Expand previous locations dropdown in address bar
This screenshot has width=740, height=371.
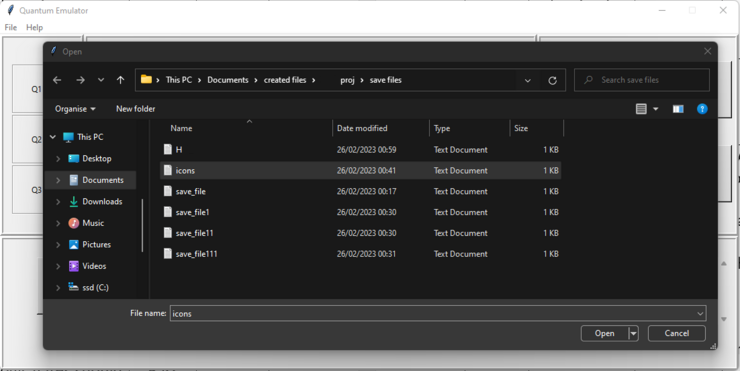pos(528,80)
